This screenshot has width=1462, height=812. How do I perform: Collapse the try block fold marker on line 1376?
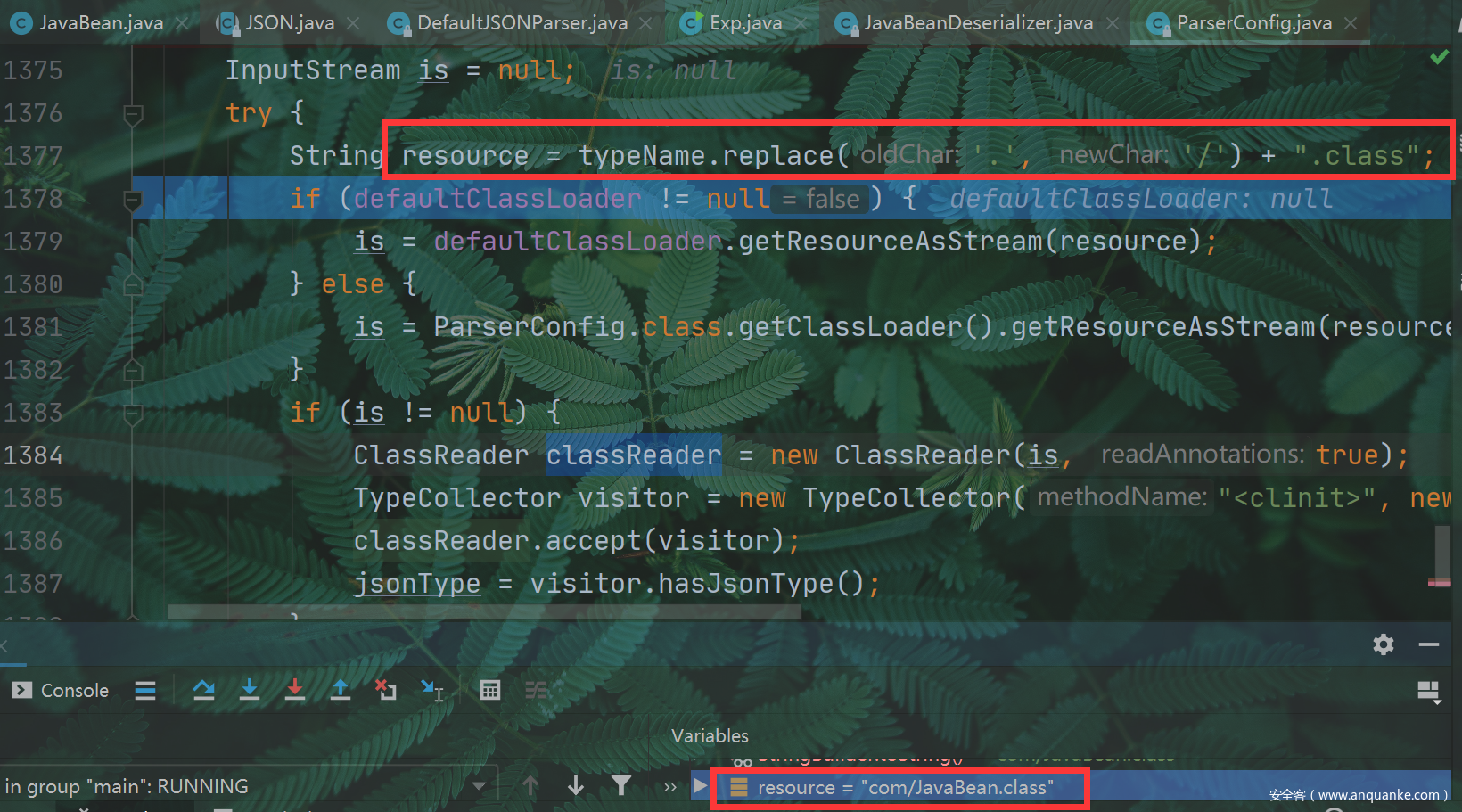133,114
